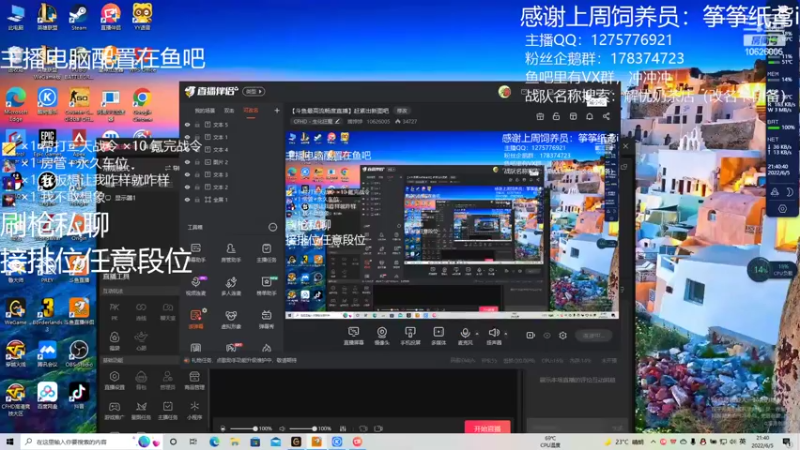The width and height of the screenshot is (800, 450).
Task: Toggle the preview eye icon in bottom toolbar
Action: click(546, 336)
